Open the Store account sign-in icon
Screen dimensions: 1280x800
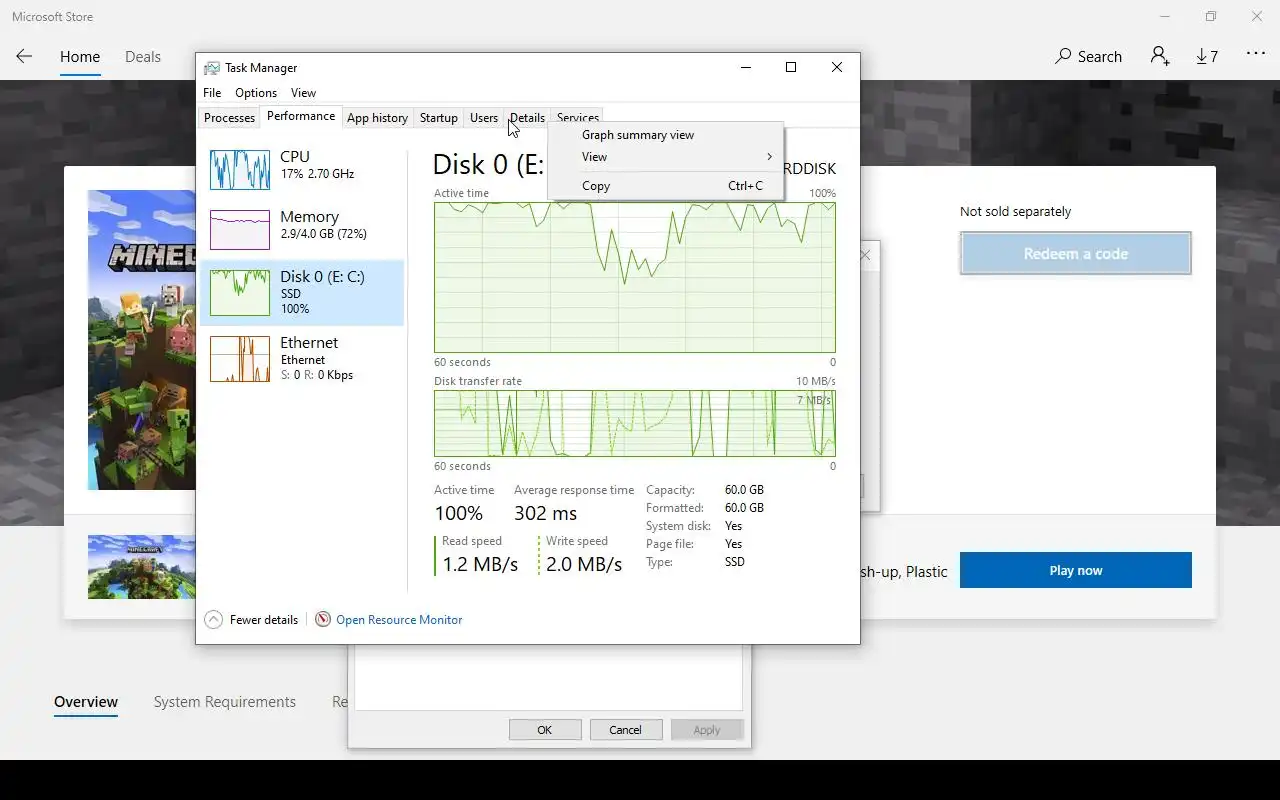pos(1160,56)
